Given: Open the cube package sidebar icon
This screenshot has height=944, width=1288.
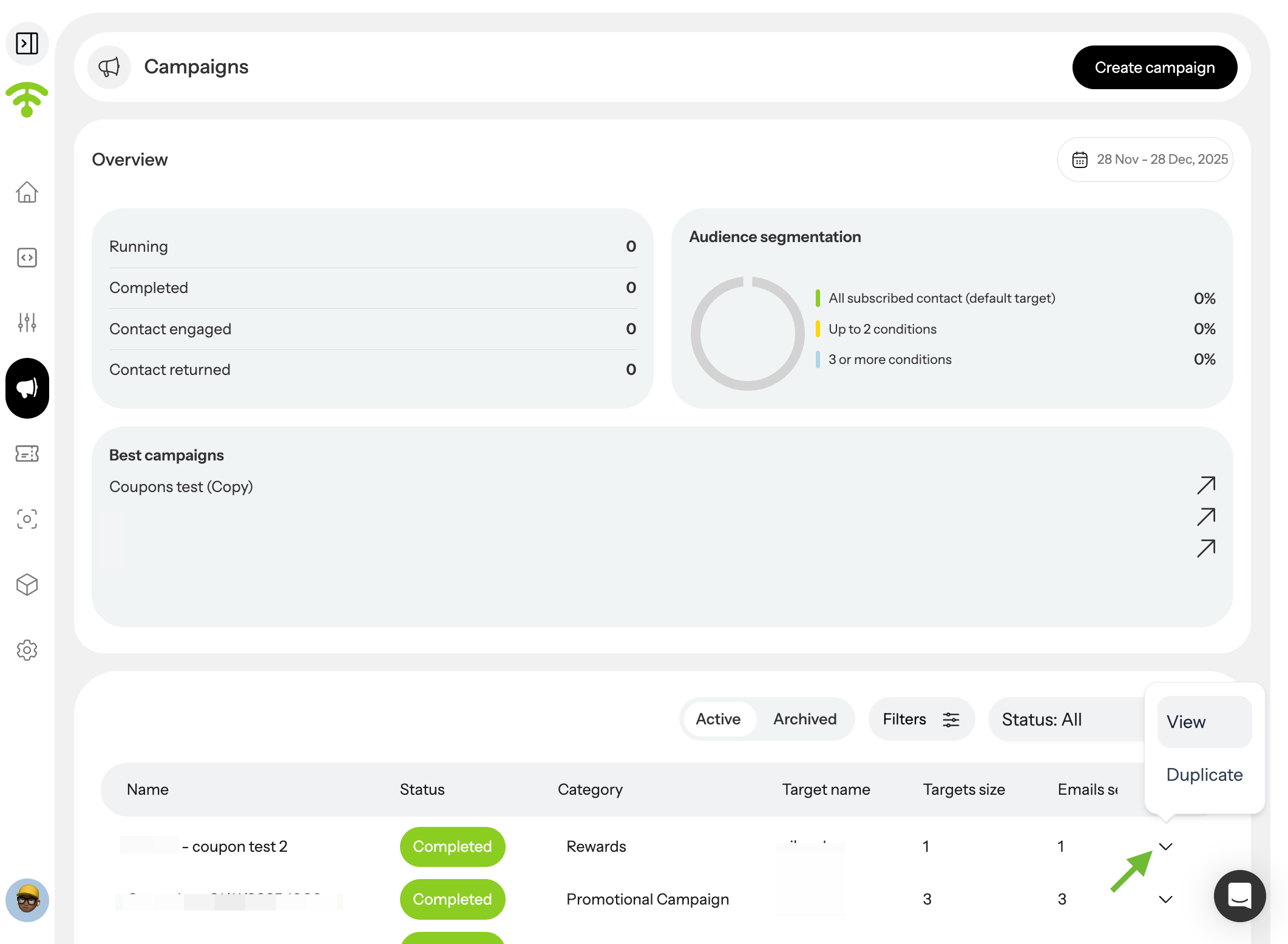Looking at the screenshot, I should click(x=27, y=585).
